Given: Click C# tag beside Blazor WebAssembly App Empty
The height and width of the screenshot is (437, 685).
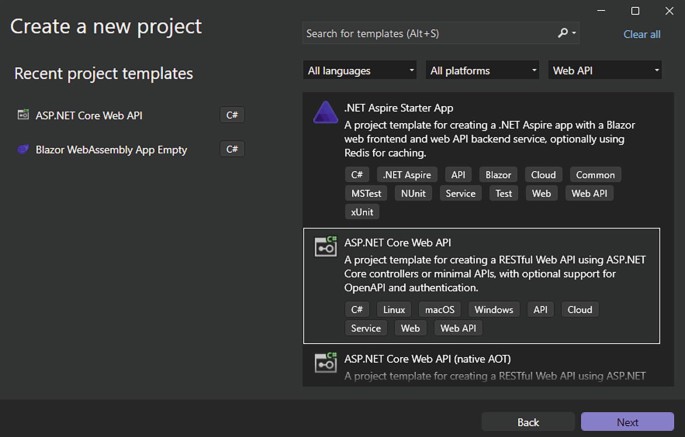Looking at the screenshot, I should tap(232, 149).
